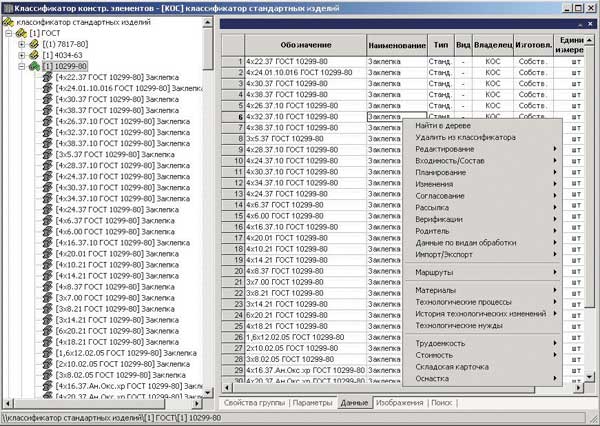Click icon beside 2x10.02.05 tree item
This screenshot has width=600, height=426.
47,364
